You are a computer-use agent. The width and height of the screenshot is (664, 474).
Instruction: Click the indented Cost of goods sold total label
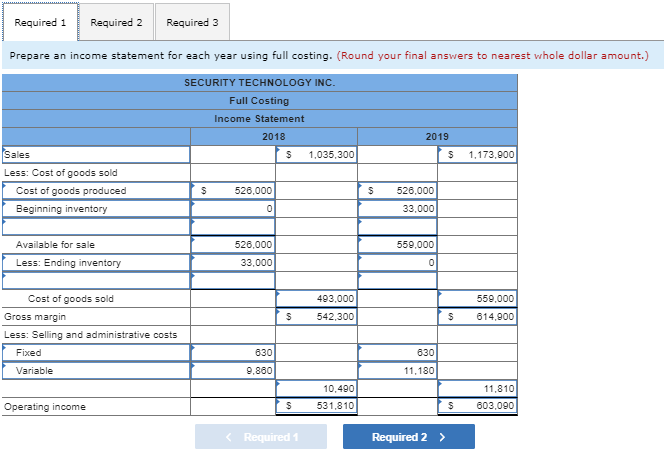71,299
